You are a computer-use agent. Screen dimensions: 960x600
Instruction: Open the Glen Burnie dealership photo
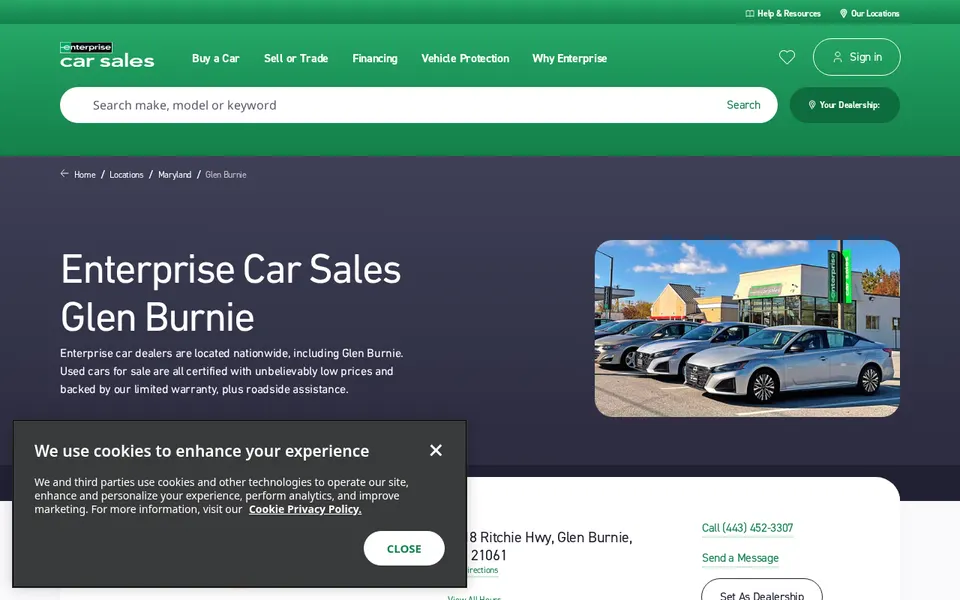tap(747, 328)
